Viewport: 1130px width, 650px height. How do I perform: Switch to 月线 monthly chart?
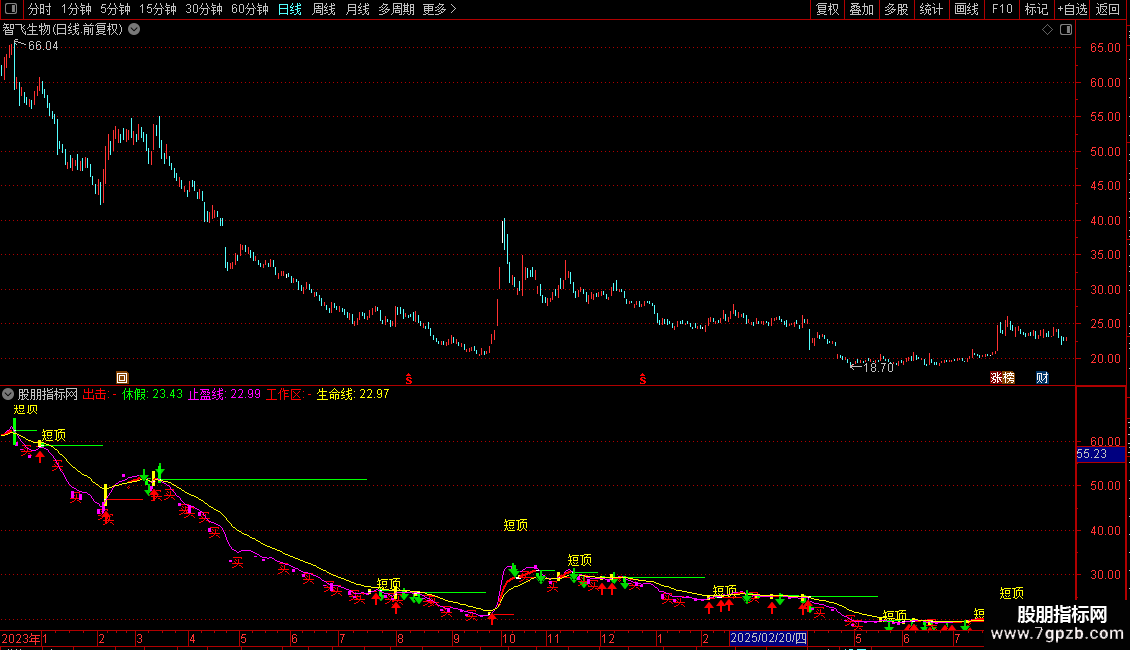coord(357,9)
